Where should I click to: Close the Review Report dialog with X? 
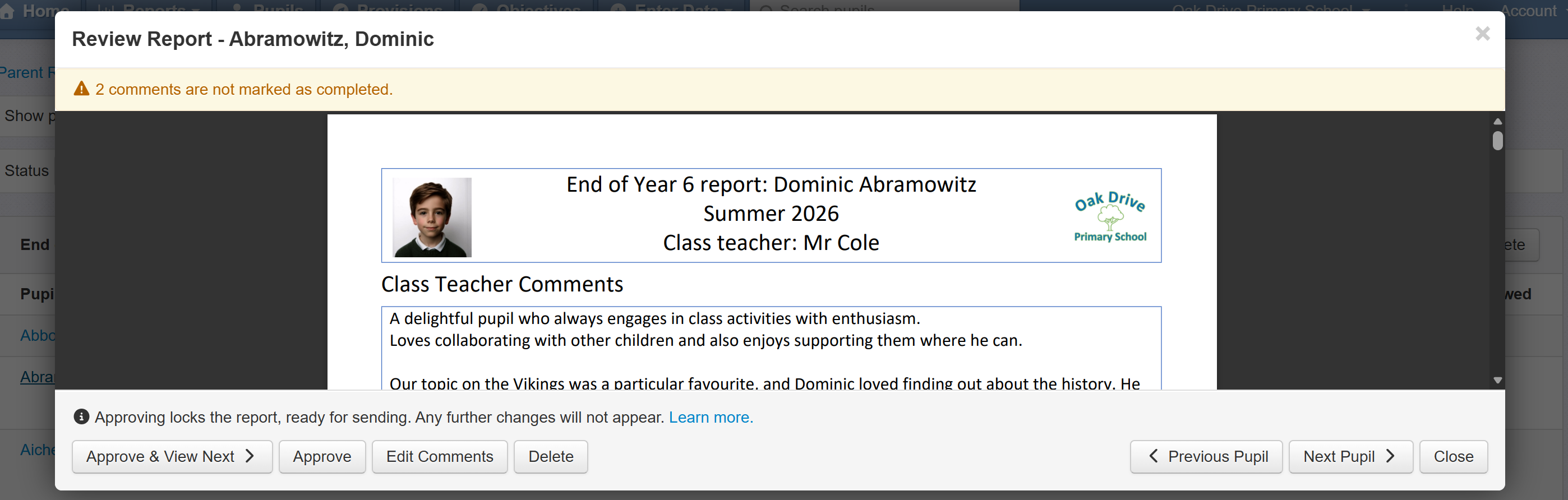pyautogui.click(x=1482, y=34)
